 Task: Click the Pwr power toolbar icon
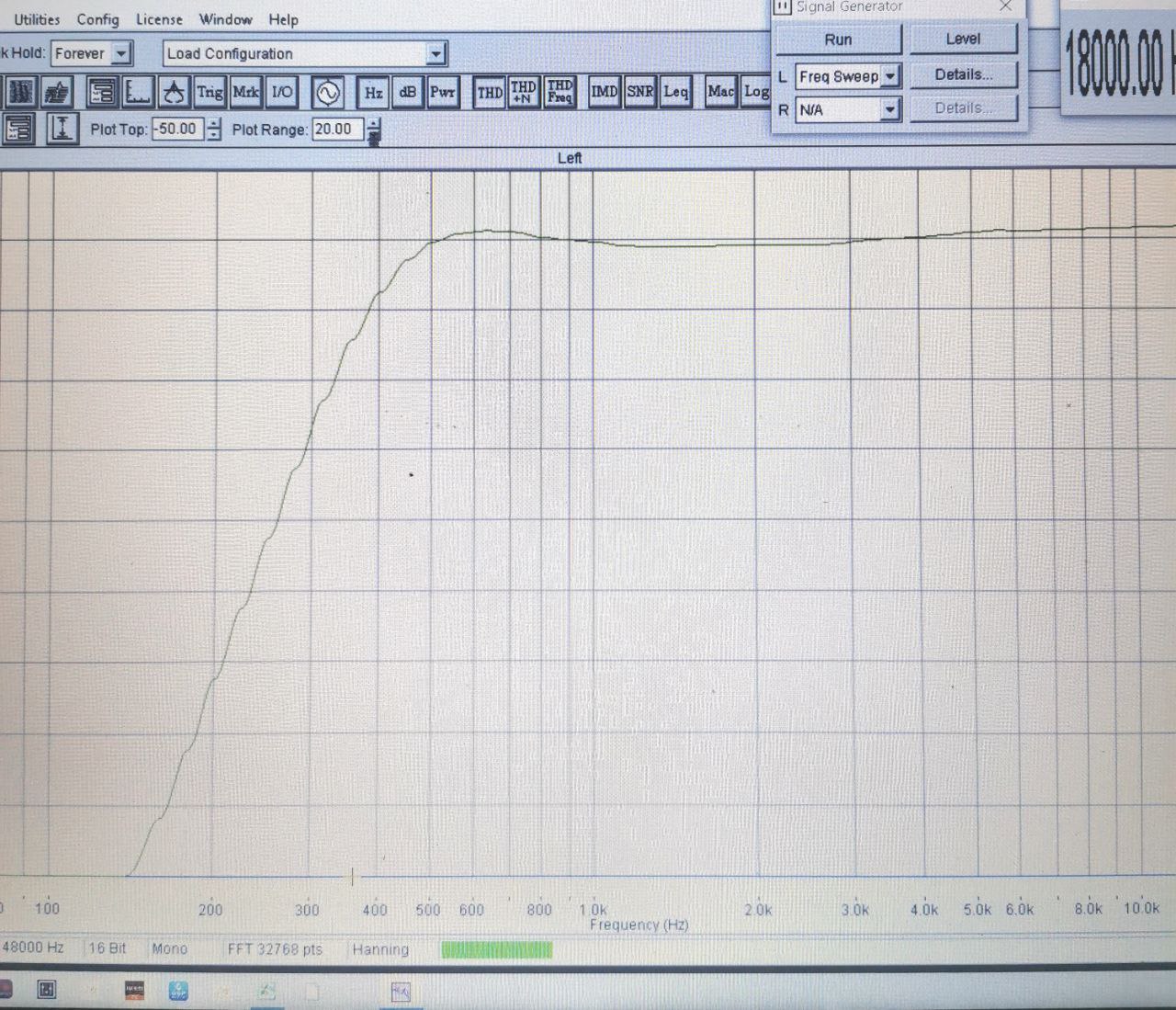coord(442,92)
